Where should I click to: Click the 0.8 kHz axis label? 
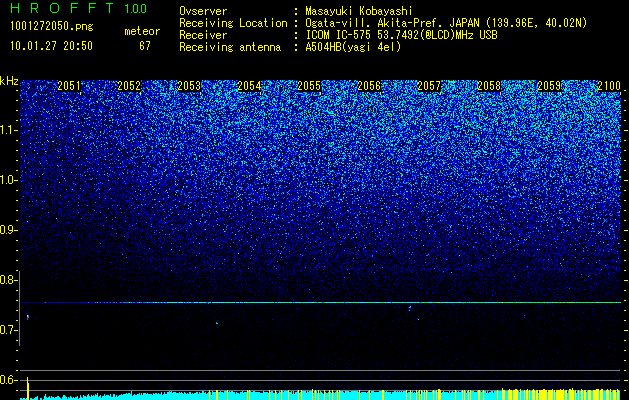[8, 280]
